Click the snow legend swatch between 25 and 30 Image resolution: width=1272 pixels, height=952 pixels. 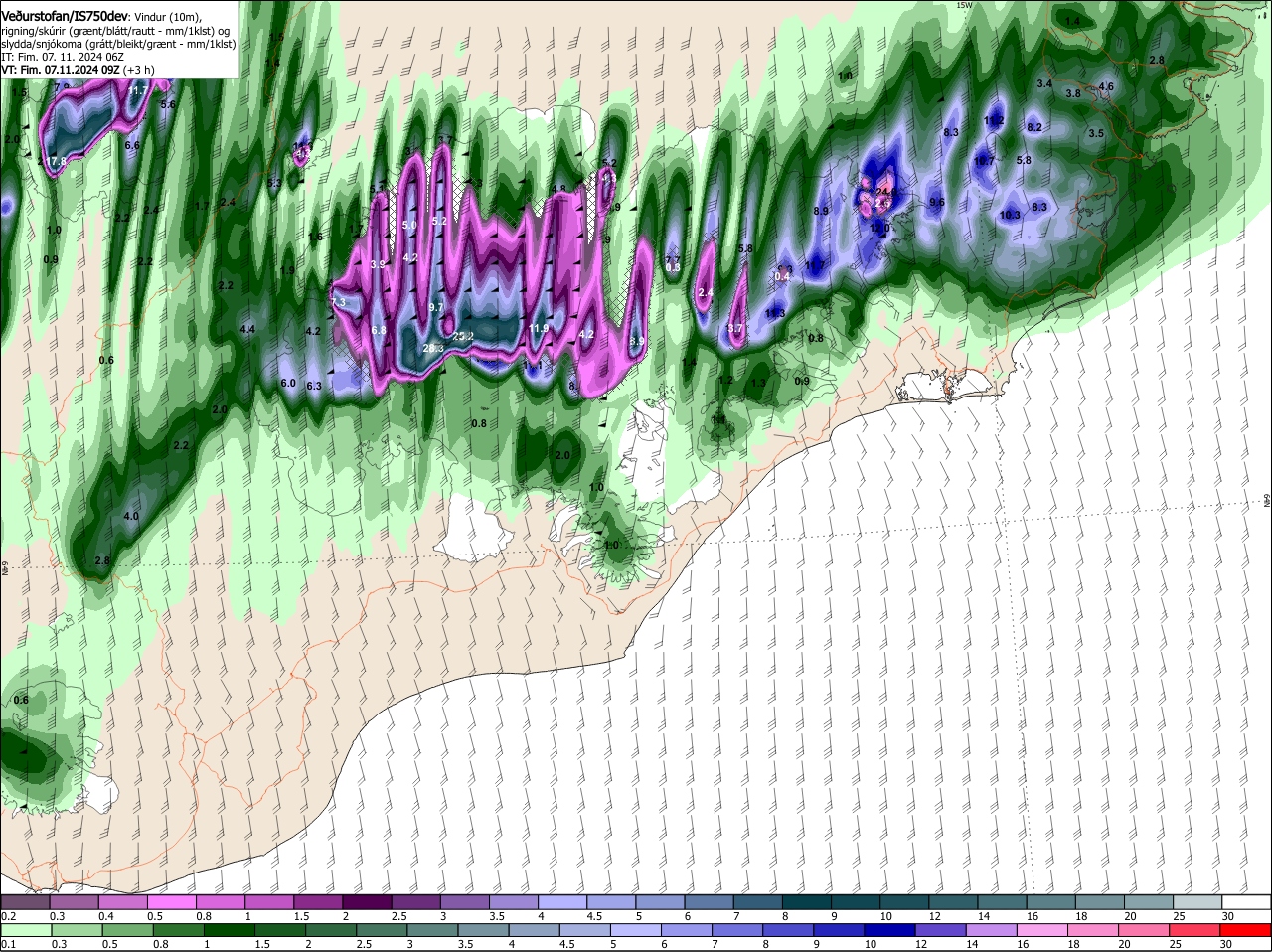(1197, 902)
